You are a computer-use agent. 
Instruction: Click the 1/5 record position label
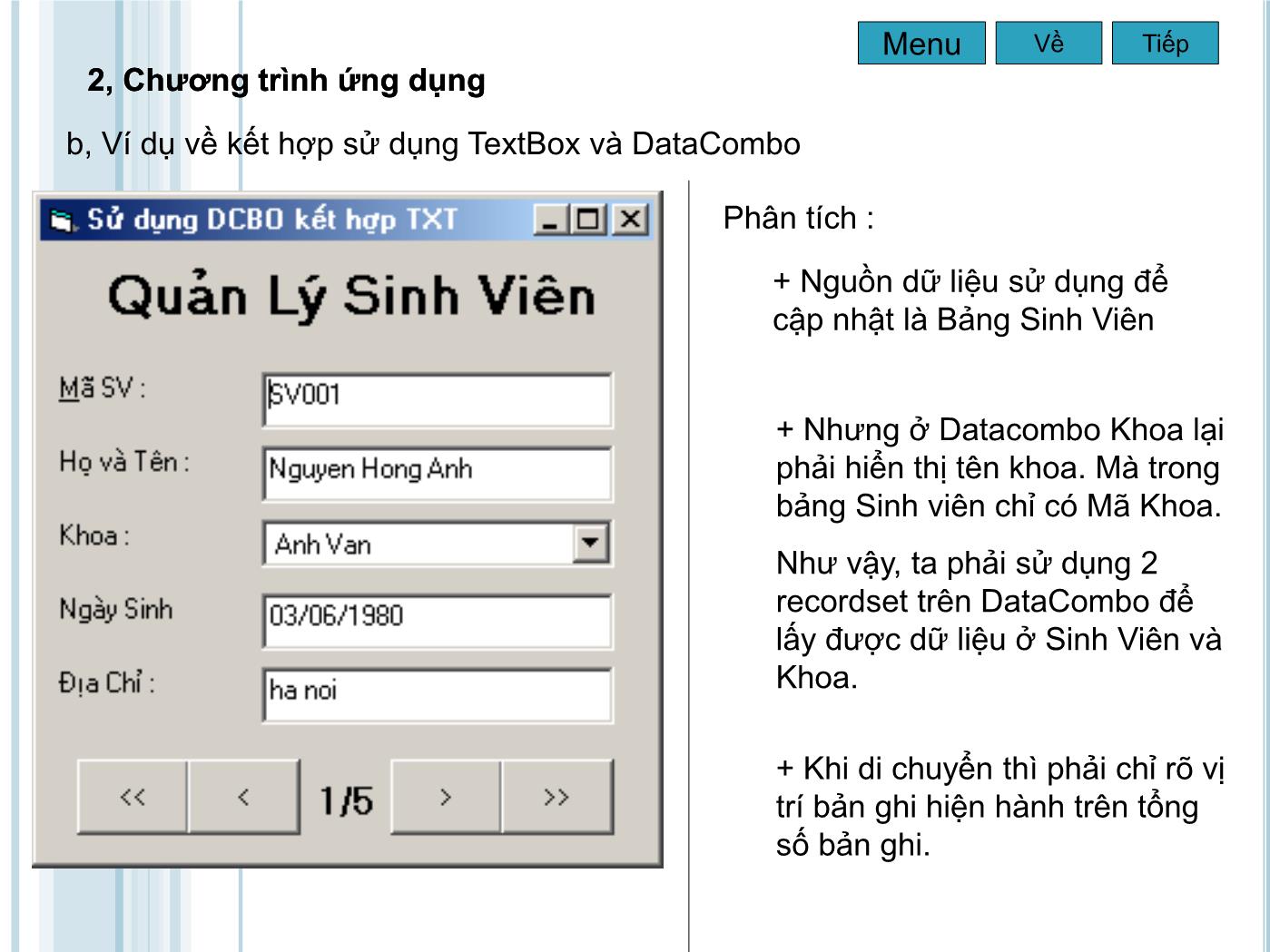click(x=345, y=800)
